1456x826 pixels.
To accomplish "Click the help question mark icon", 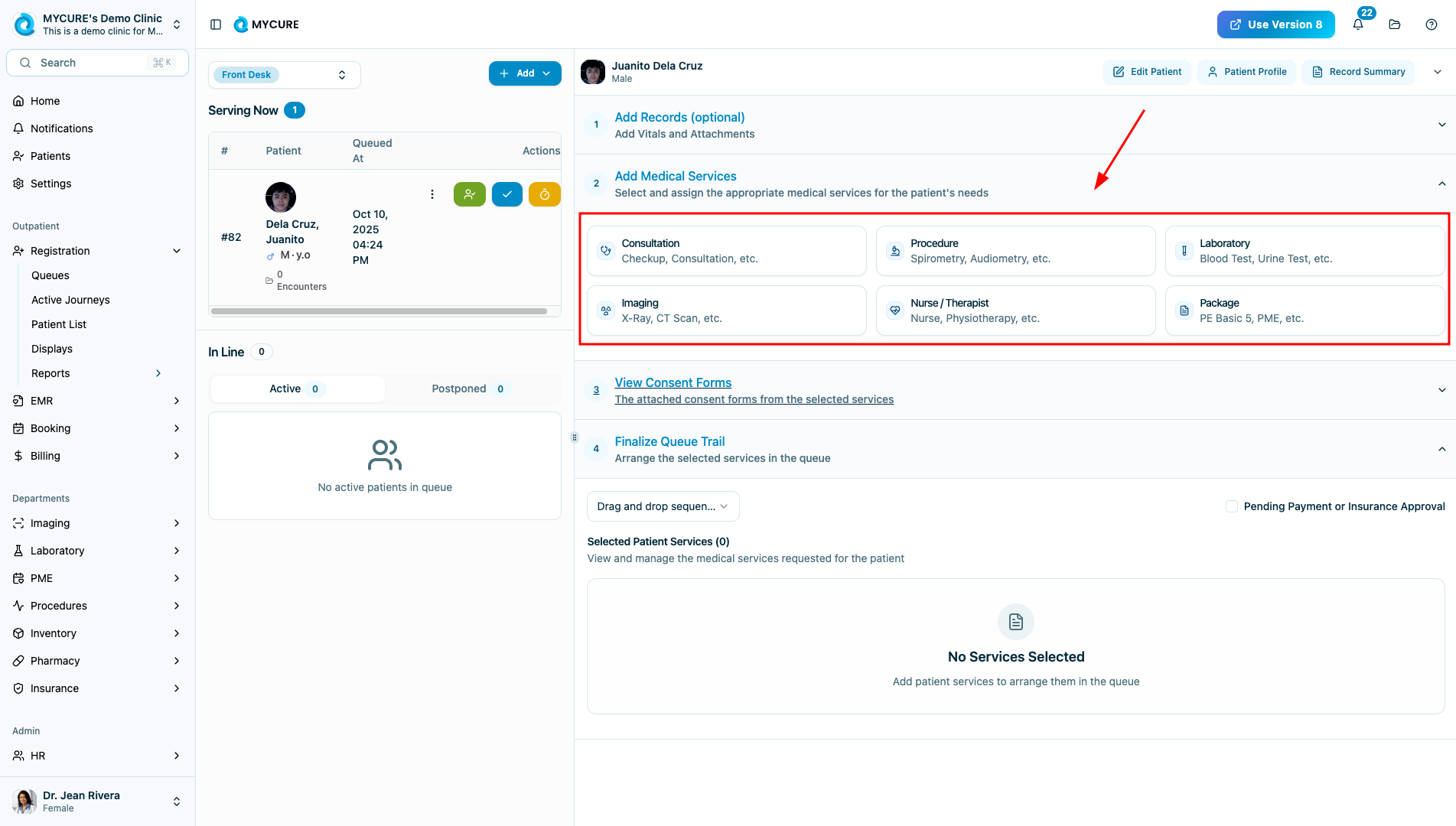I will pyautogui.click(x=1432, y=24).
